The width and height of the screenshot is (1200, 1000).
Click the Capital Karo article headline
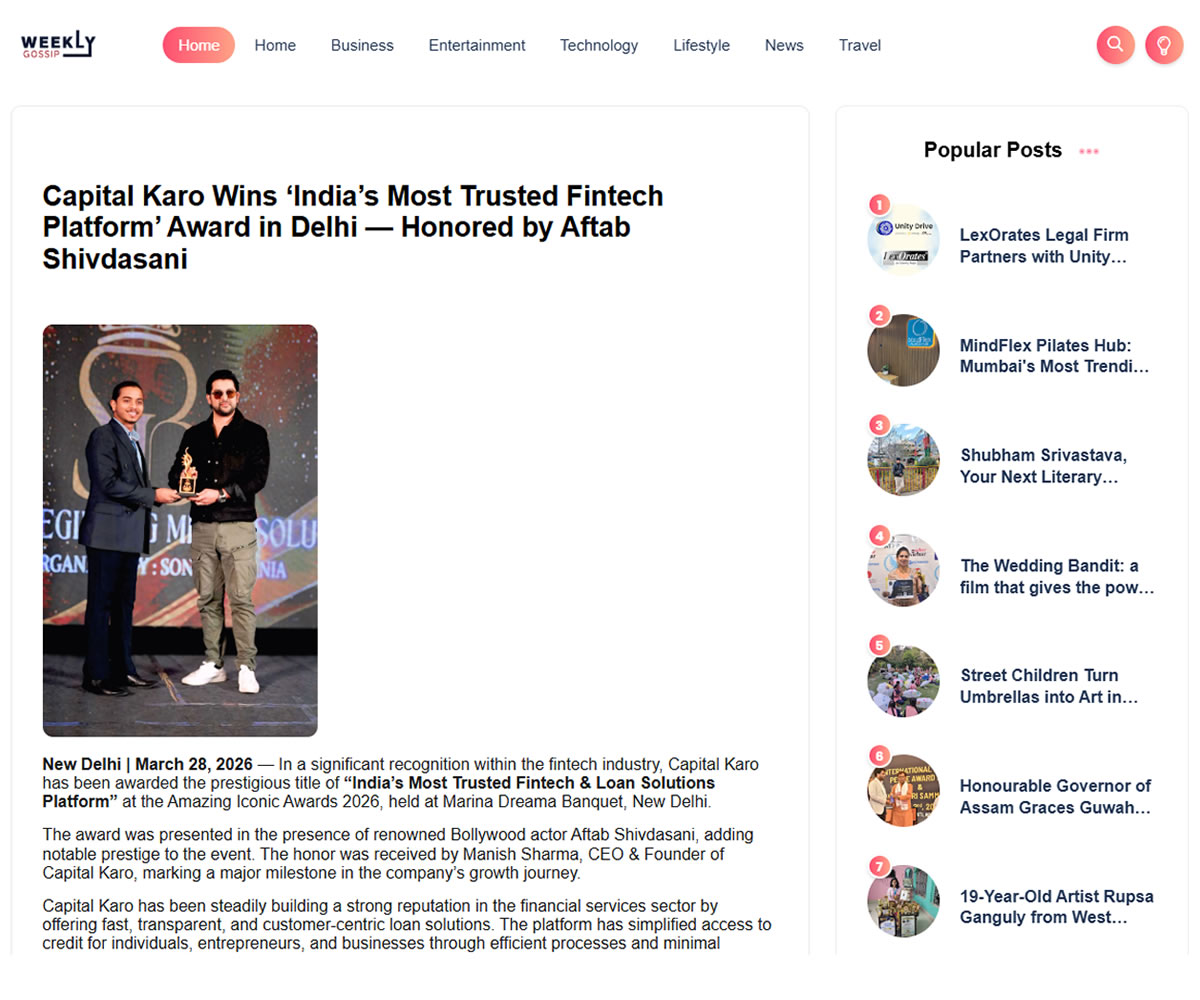coord(353,227)
